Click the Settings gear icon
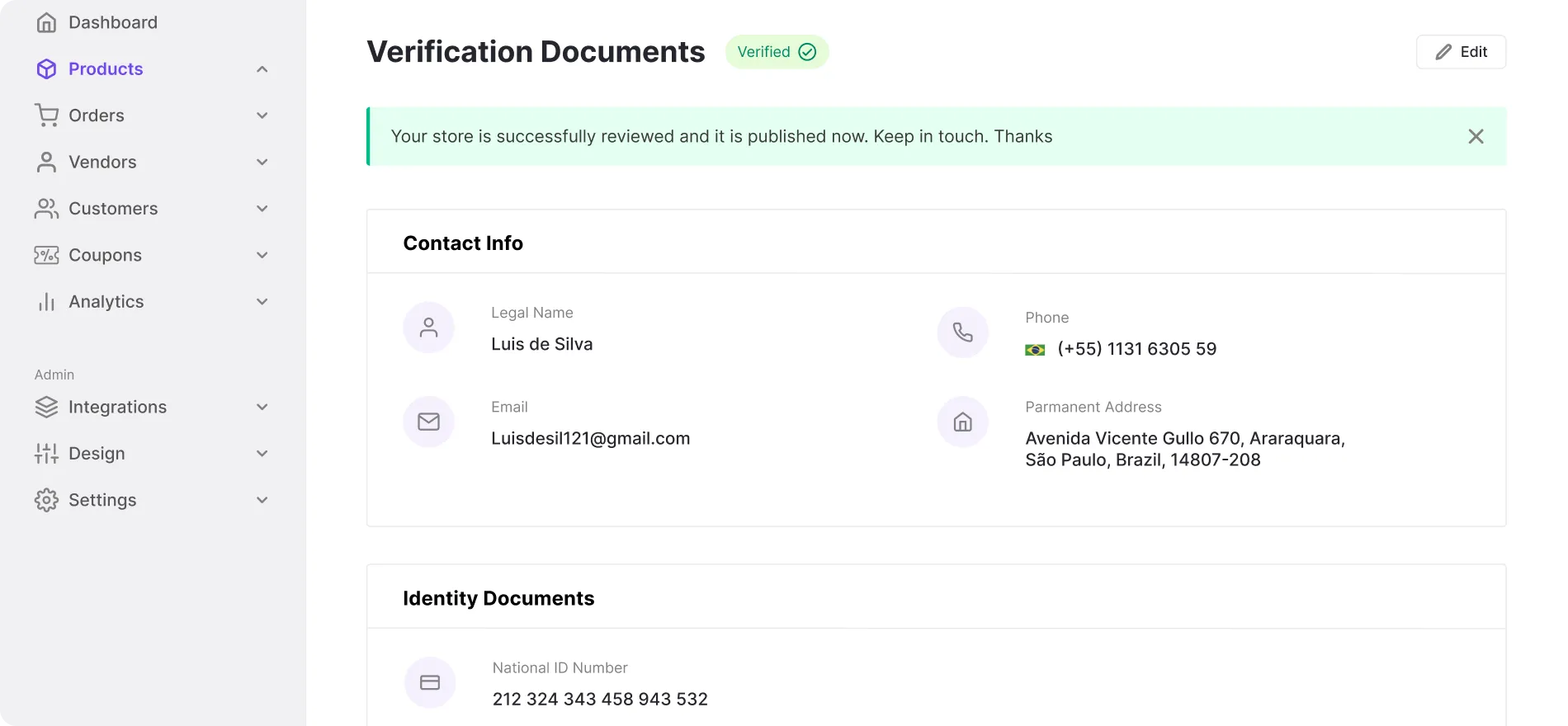Viewport: 1568px width, 726px height. 47,500
